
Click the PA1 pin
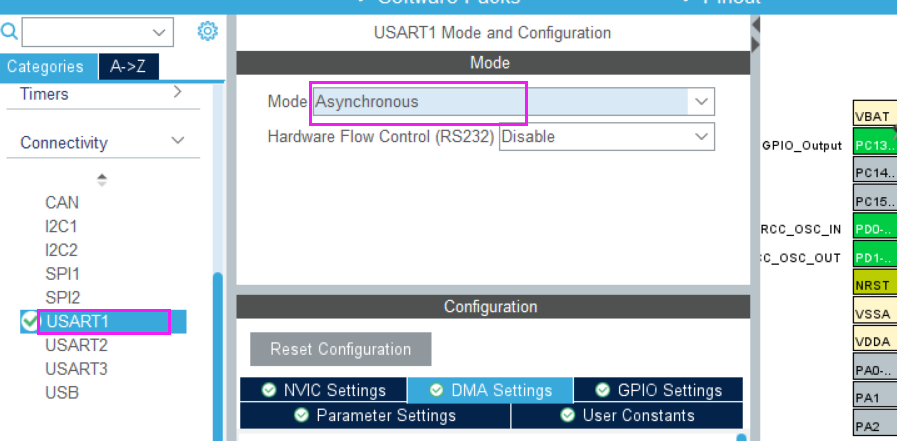point(875,394)
